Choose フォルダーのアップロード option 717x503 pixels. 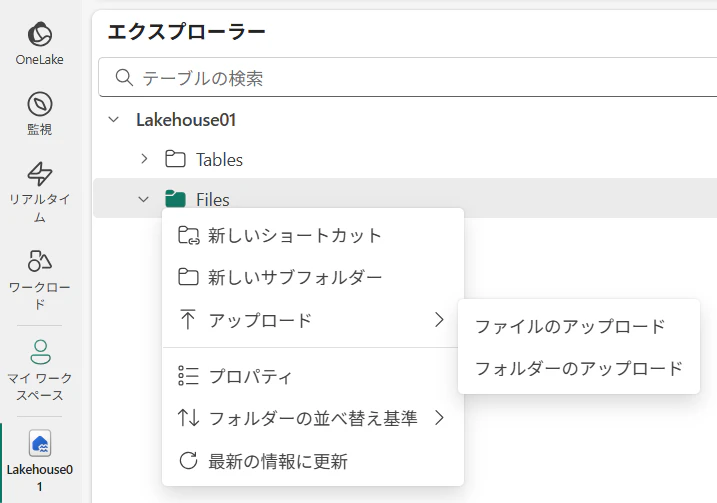pyautogui.click(x=579, y=368)
